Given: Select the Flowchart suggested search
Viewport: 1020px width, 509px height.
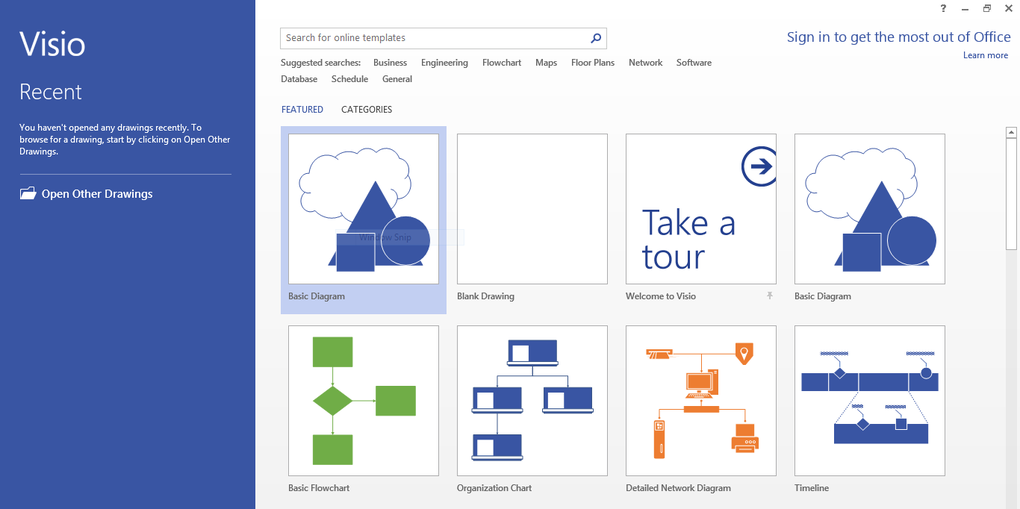Looking at the screenshot, I should [x=502, y=63].
